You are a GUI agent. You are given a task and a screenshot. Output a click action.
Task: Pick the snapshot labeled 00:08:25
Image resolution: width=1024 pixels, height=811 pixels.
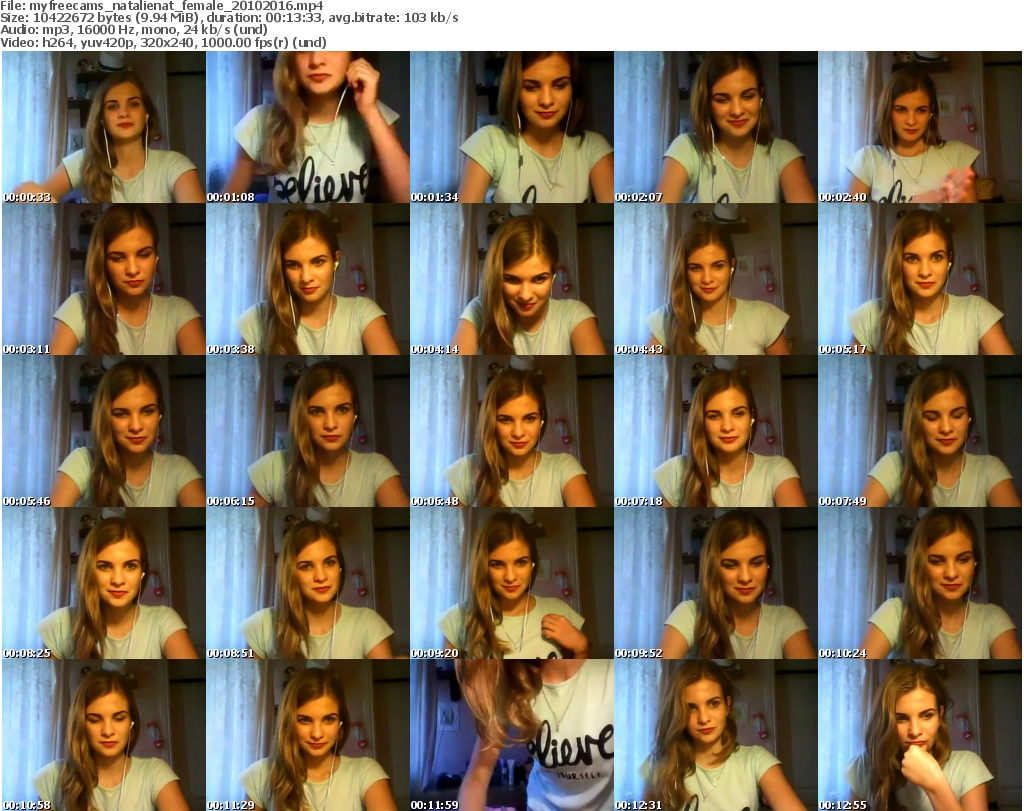pyautogui.click(x=104, y=583)
